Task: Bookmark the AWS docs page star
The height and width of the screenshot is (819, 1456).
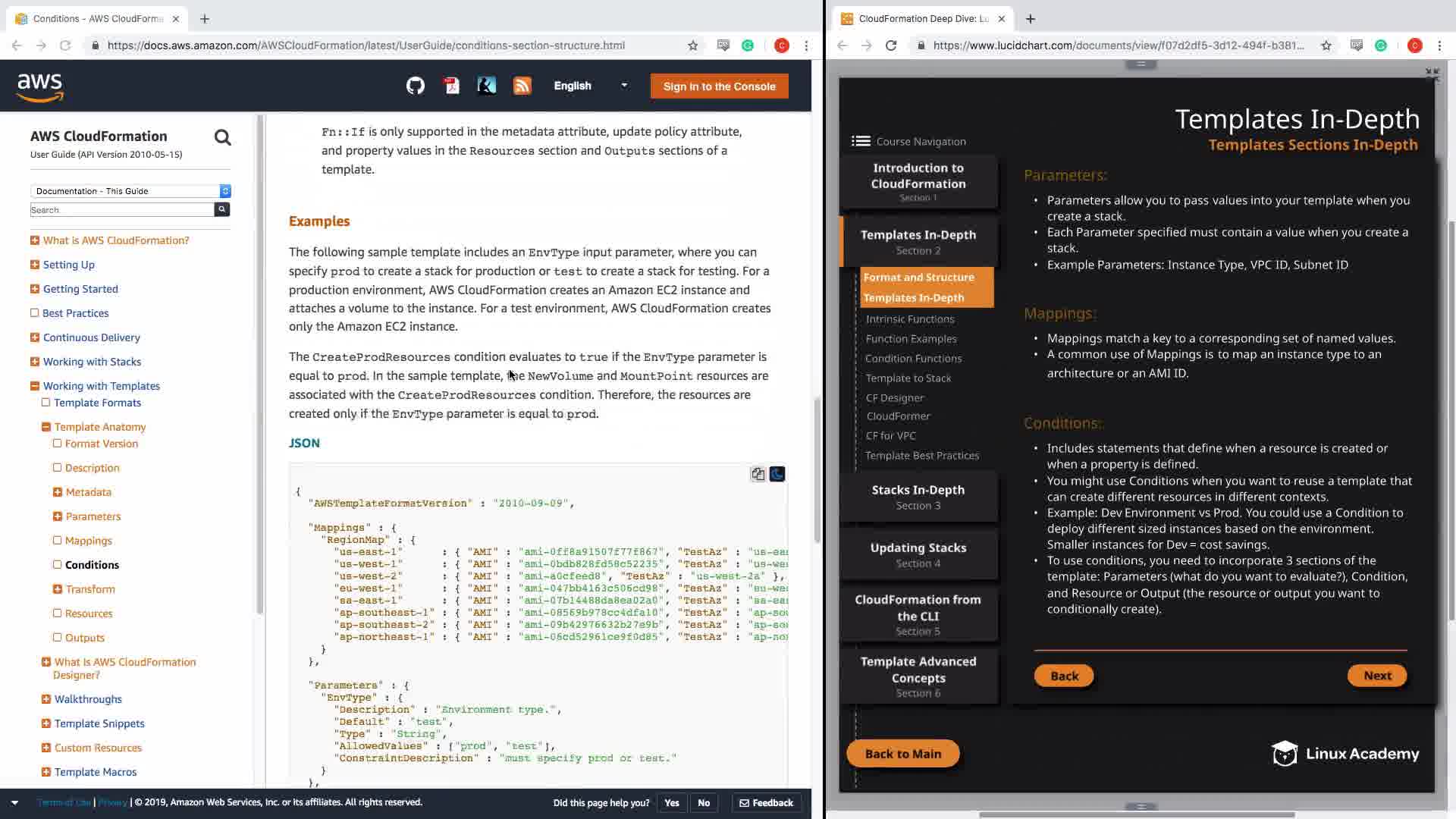Action: 692,45
